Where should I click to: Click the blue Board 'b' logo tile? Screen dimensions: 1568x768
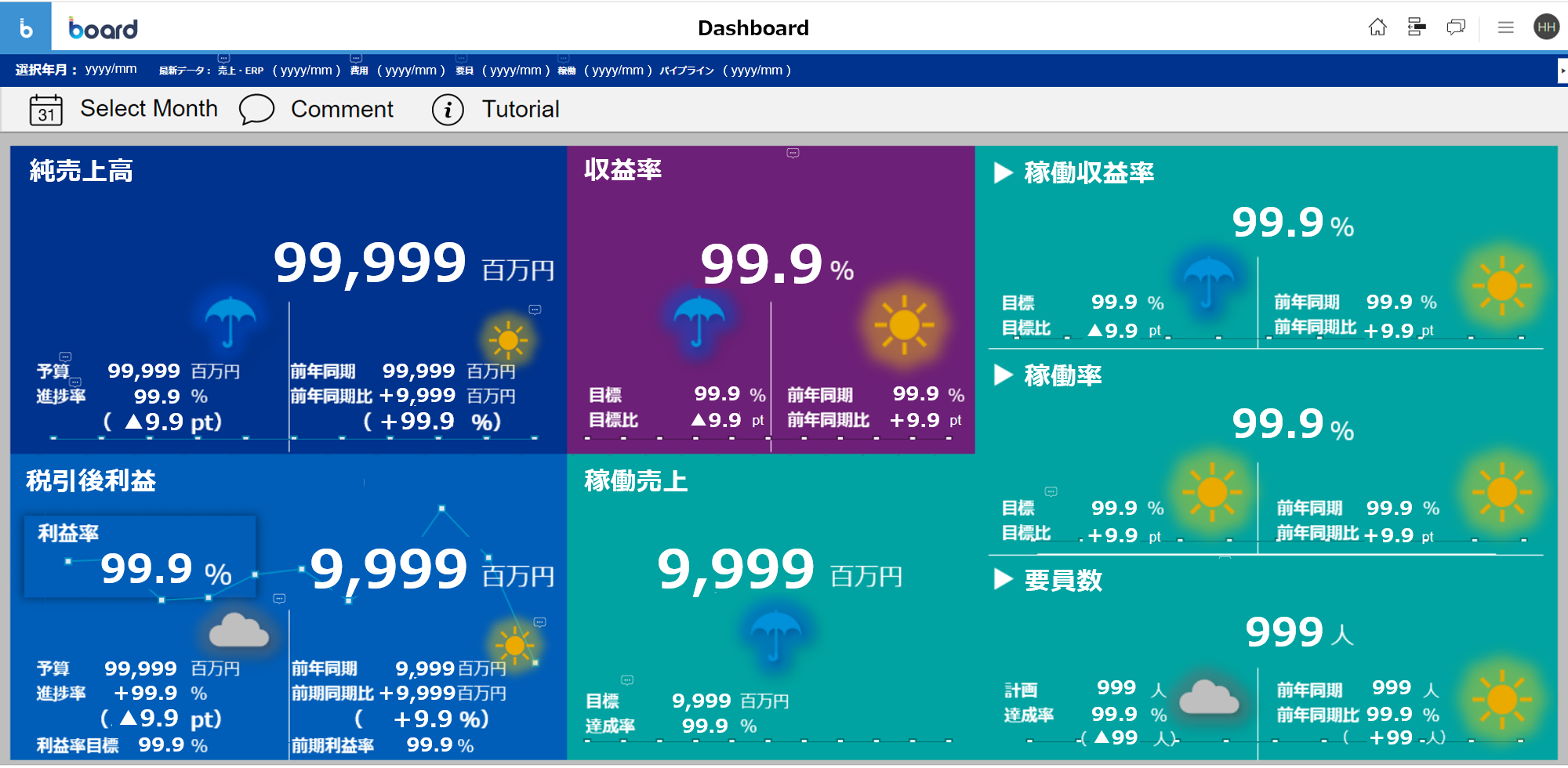(x=26, y=28)
